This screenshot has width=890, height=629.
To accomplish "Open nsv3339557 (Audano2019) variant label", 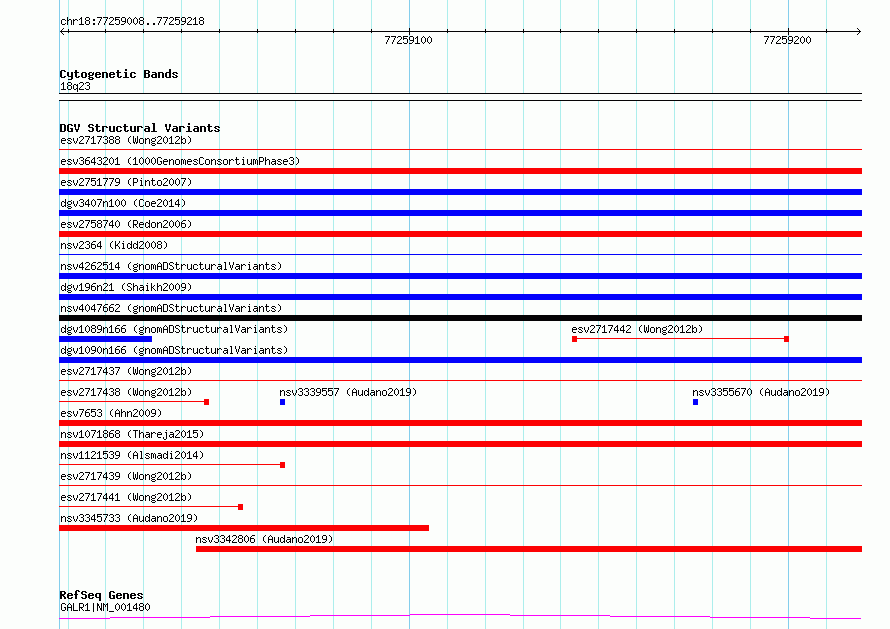I will coord(348,392).
